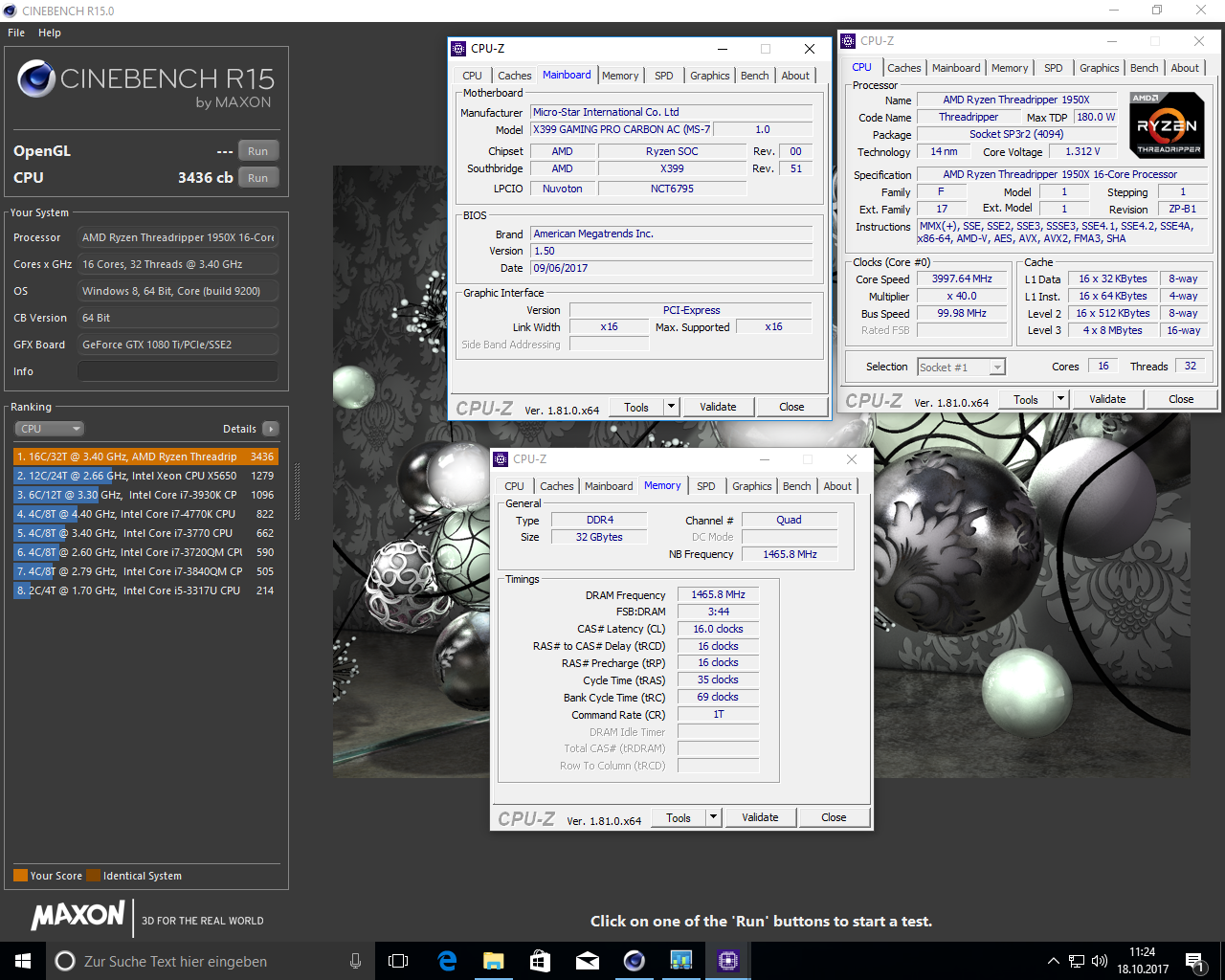Open the CPU ranking type dropdown
This screenshot has width=1225, height=980.
pos(49,429)
